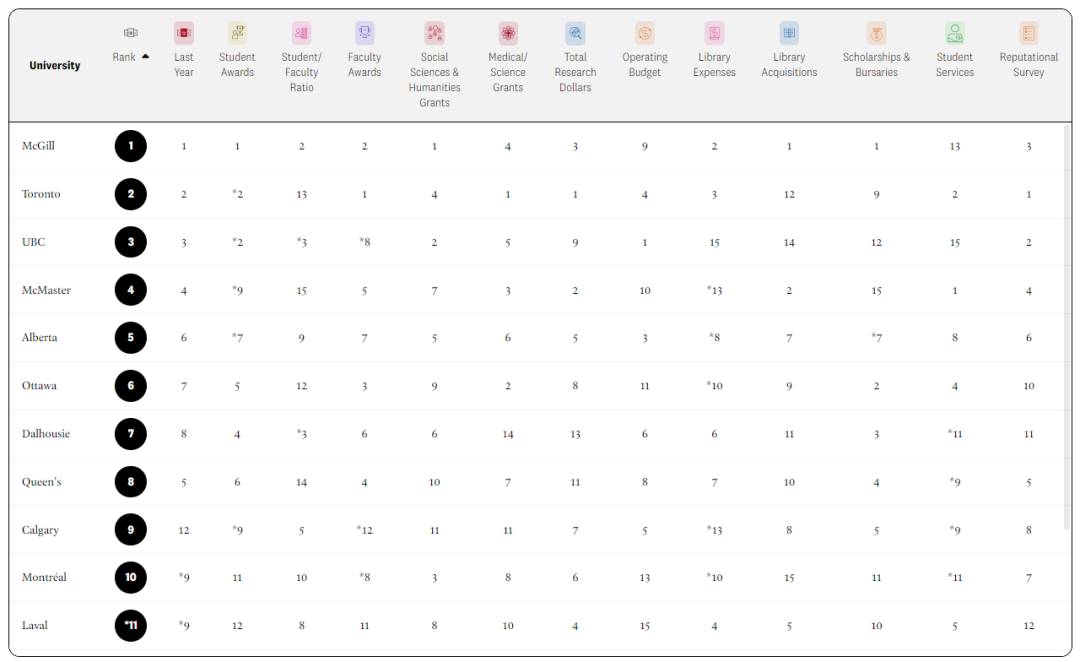Image resolution: width=1080 pixels, height=662 pixels.
Task: Select the UBC university name
Action: [x=34, y=242]
